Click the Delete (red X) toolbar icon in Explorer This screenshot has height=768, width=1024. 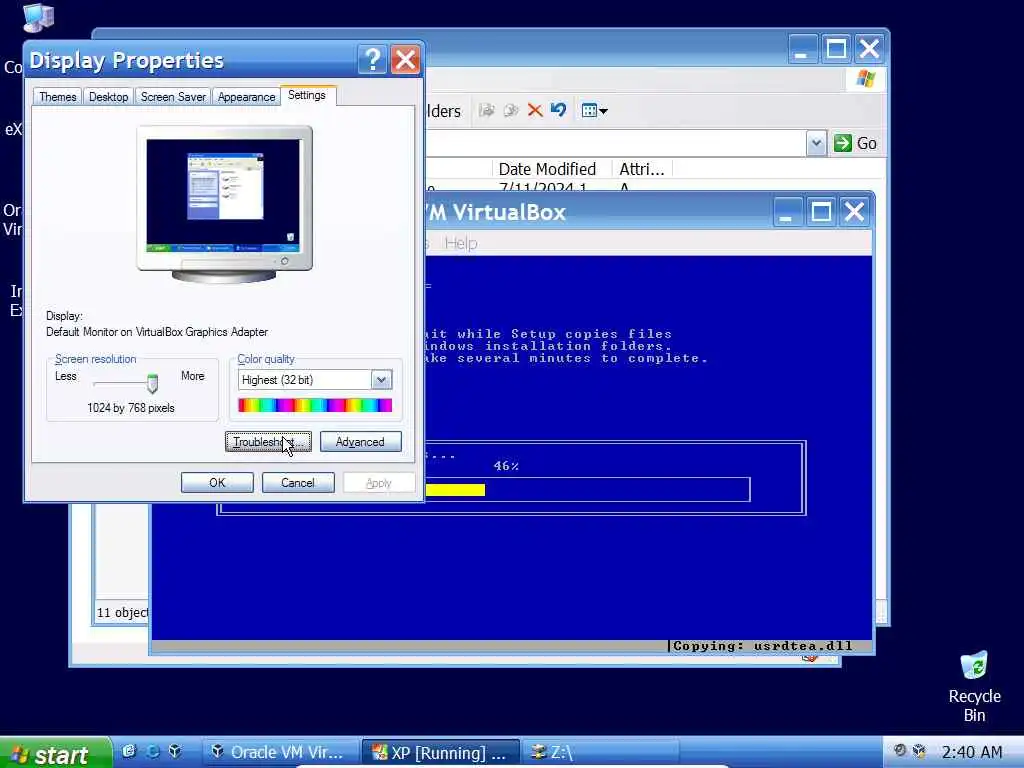(x=535, y=110)
